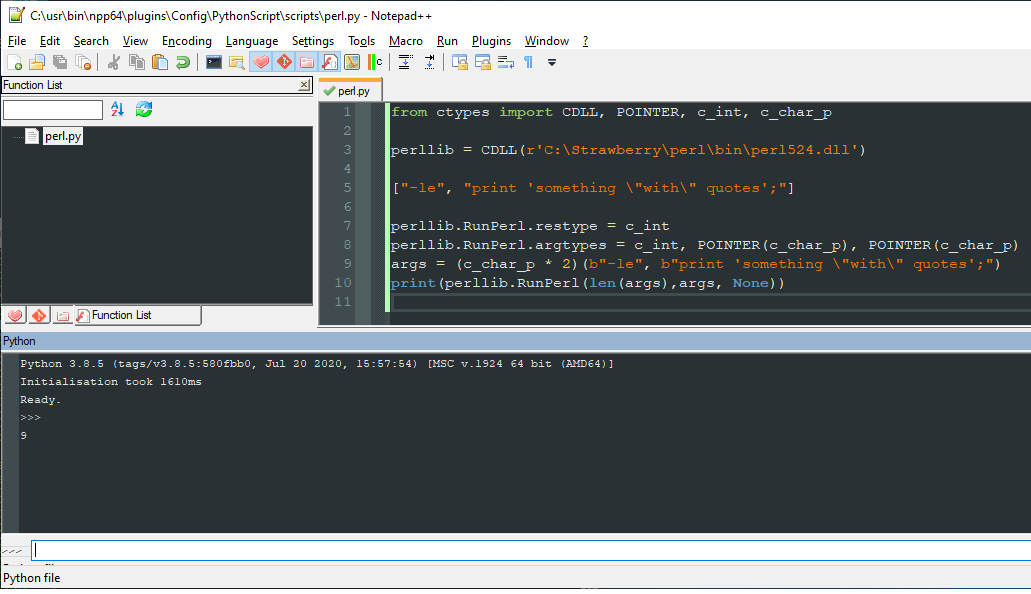Select the Function List docked tab
Image resolution: width=1031 pixels, height=594 pixels.
tap(137, 316)
